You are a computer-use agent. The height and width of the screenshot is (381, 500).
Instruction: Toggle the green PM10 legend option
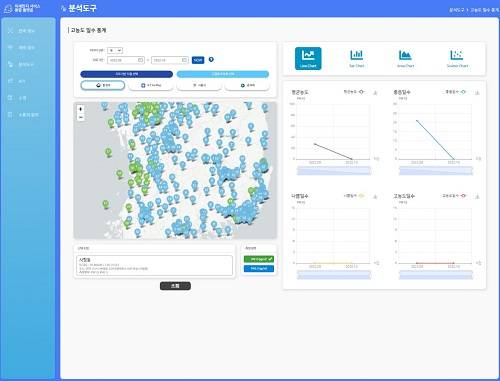[x=259, y=259]
